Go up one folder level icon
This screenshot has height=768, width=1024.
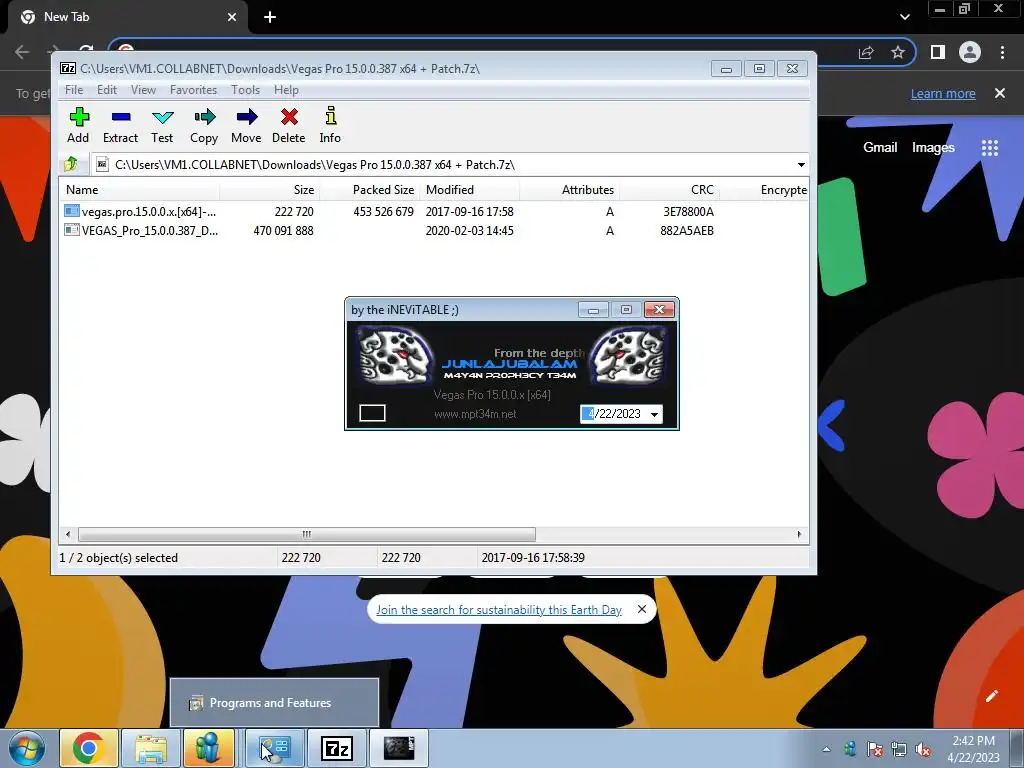(71, 164)
